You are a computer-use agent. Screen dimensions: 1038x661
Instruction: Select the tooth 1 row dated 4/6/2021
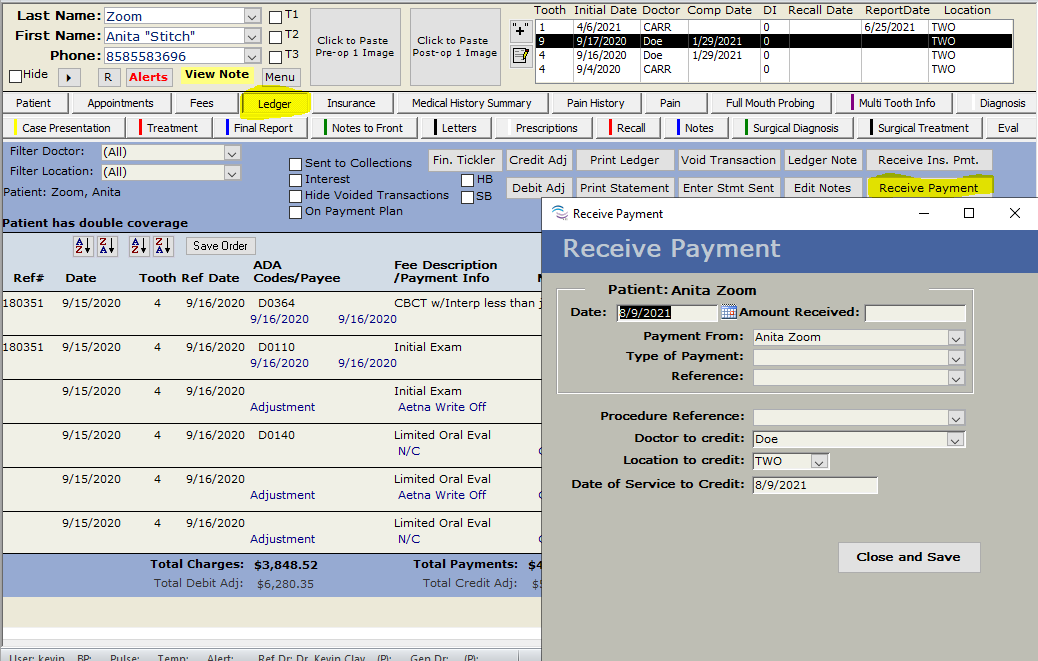(700, 28)
